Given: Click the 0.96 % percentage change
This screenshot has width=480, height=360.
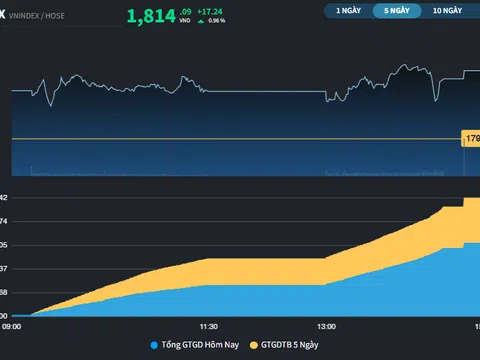Looking at the screenshot, I should (217, 21).
